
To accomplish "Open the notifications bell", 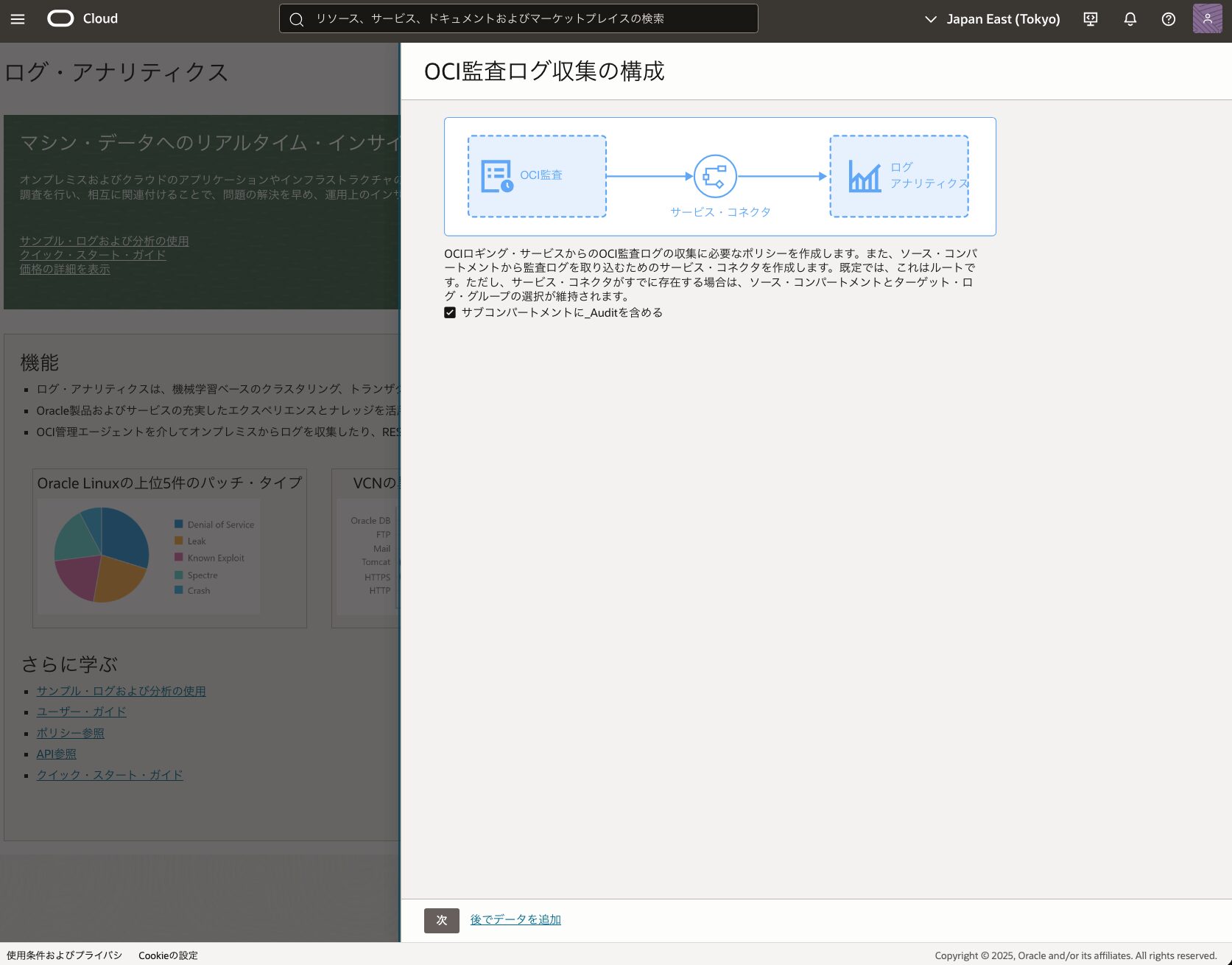I will point(1130,19).
